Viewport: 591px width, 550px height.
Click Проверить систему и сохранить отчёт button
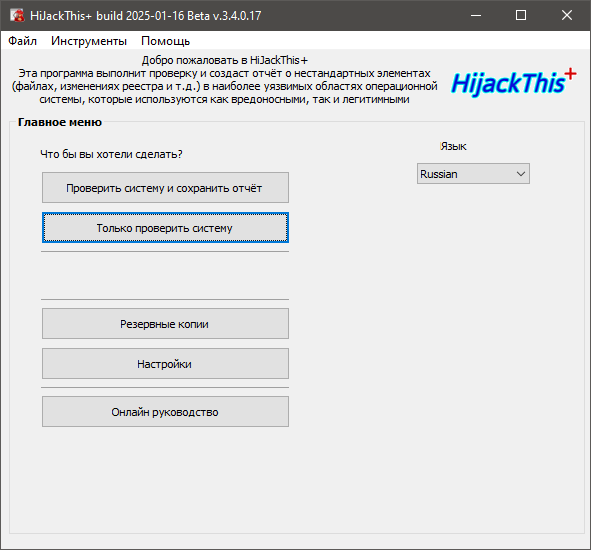[x=165, y=188]
